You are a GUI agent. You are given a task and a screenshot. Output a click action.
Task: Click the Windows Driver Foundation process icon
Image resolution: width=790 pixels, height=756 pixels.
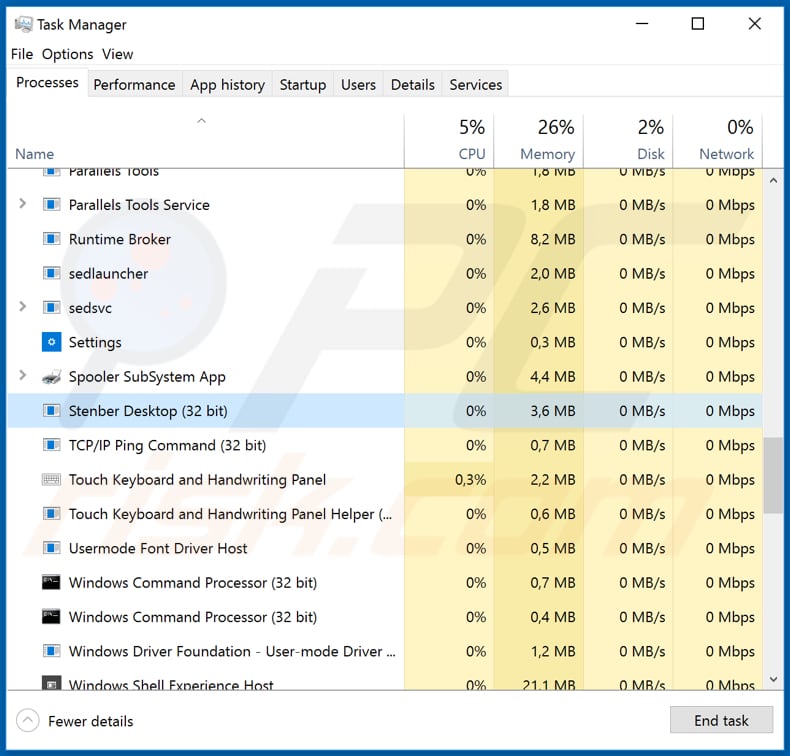tap(51, 651)
